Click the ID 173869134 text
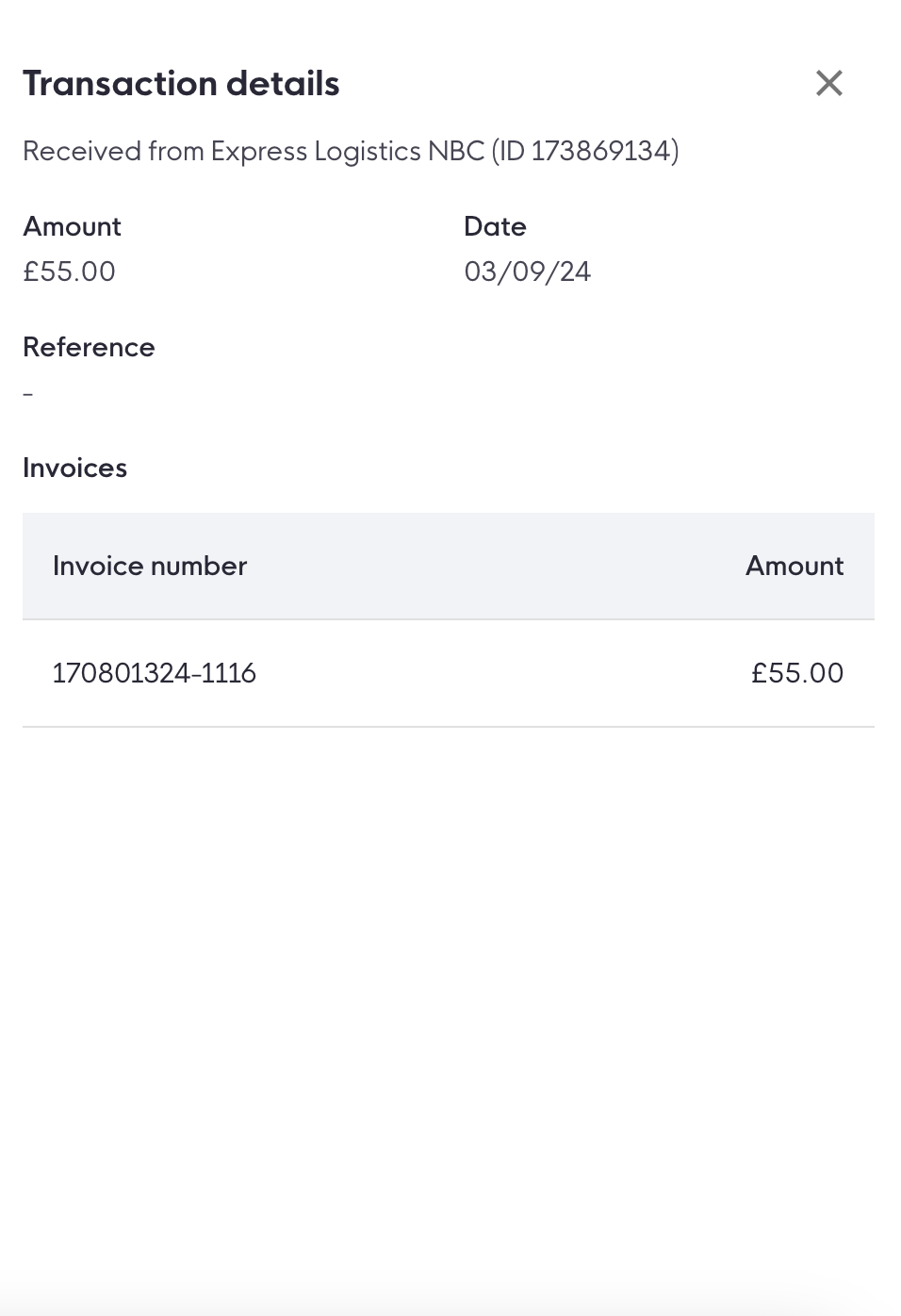Screen dimensions: 901x1316 click(x=603, y=150)
